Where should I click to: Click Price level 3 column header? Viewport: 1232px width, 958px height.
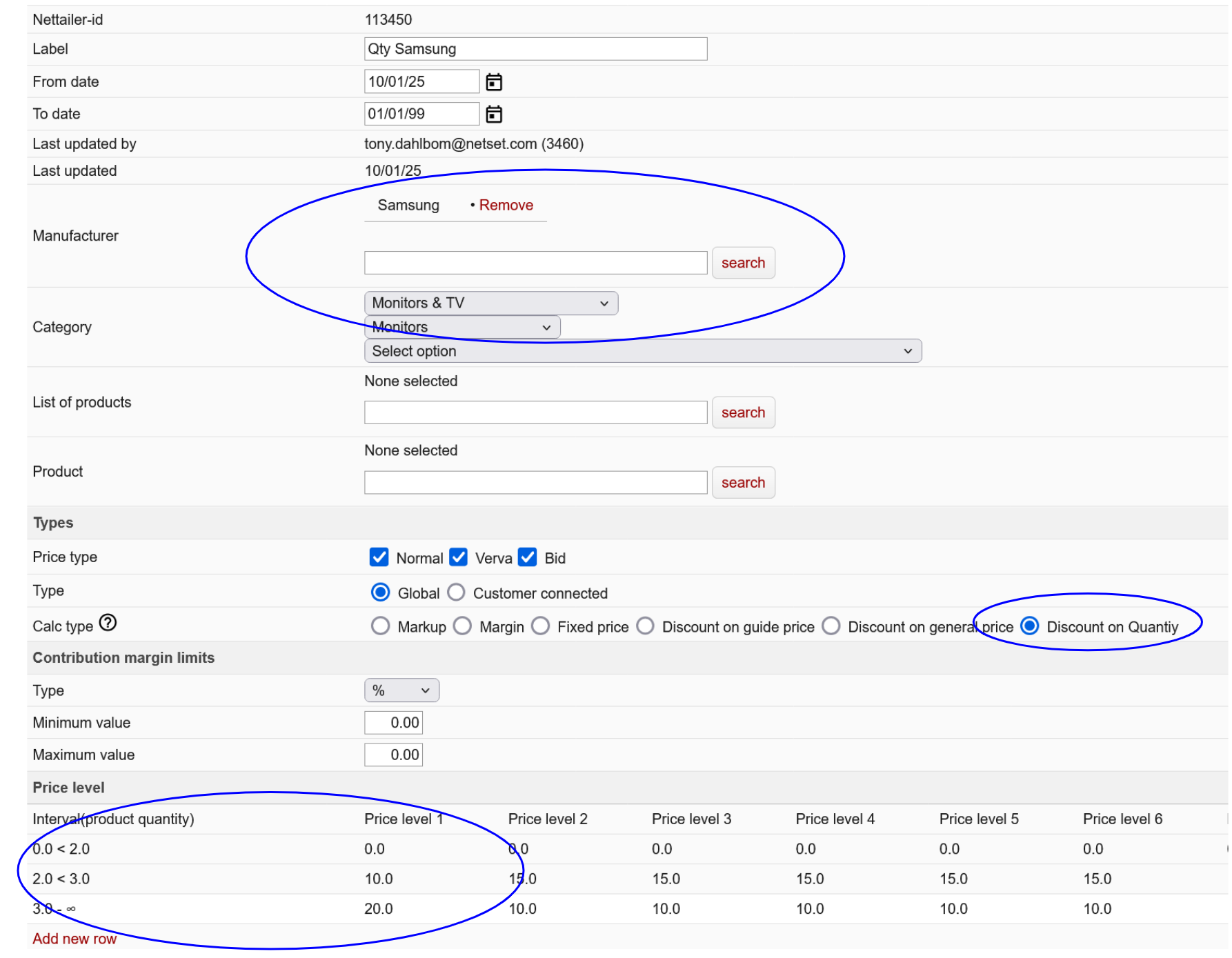pos(691,819)
